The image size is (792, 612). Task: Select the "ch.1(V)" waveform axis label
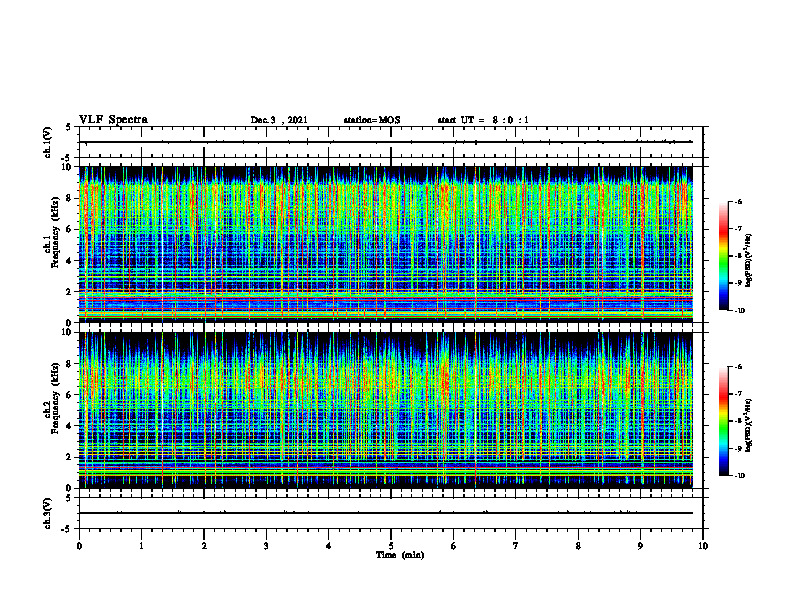coord(48,142)
